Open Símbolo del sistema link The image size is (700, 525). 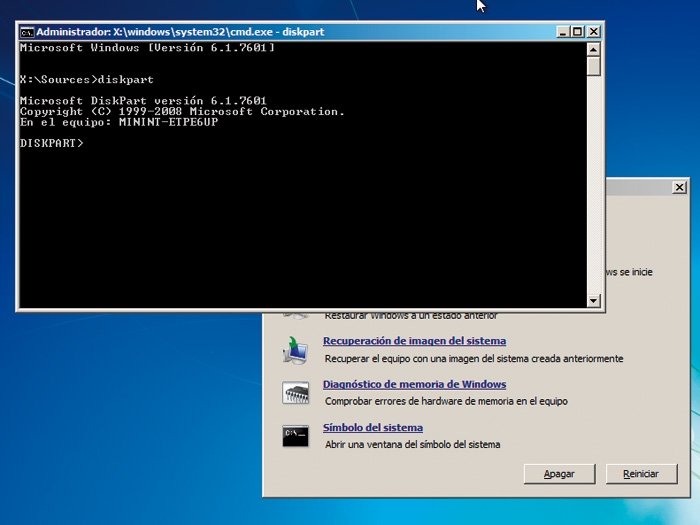coord(373,428)
